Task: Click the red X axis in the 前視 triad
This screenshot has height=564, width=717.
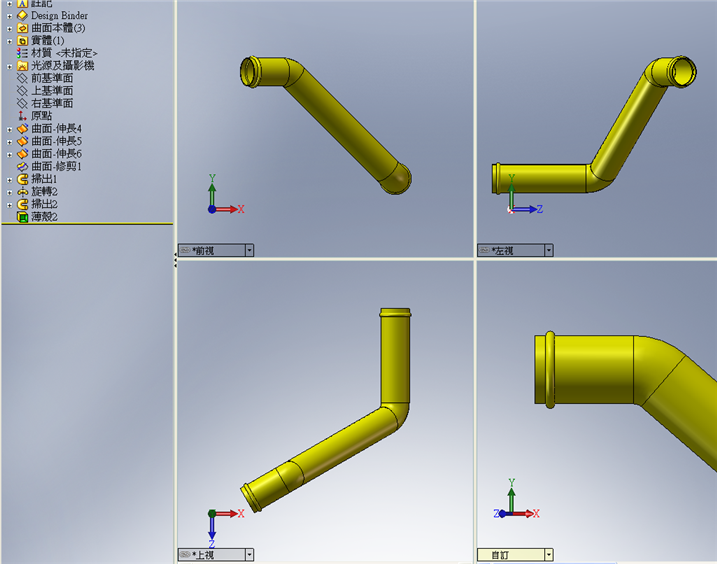Action: [x=228, y=209]
